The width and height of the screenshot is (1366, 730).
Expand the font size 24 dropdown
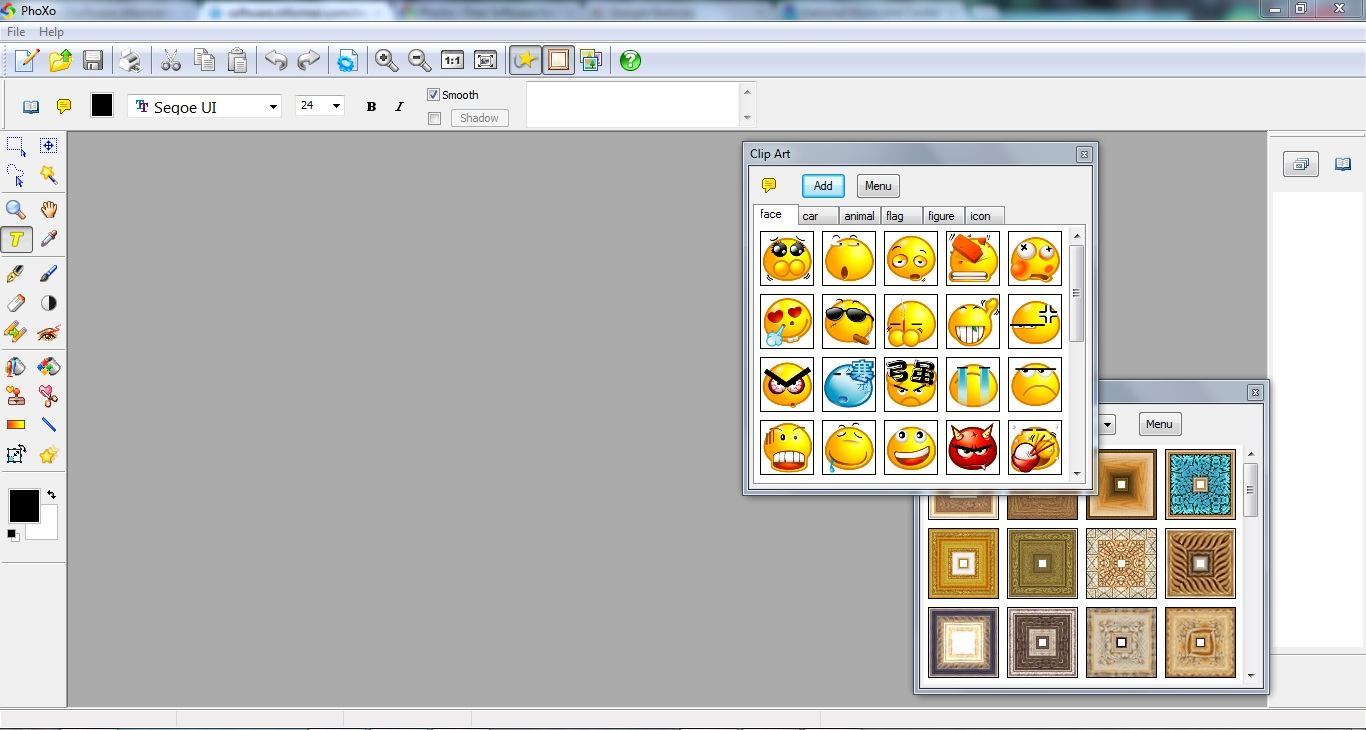[336, 105]
